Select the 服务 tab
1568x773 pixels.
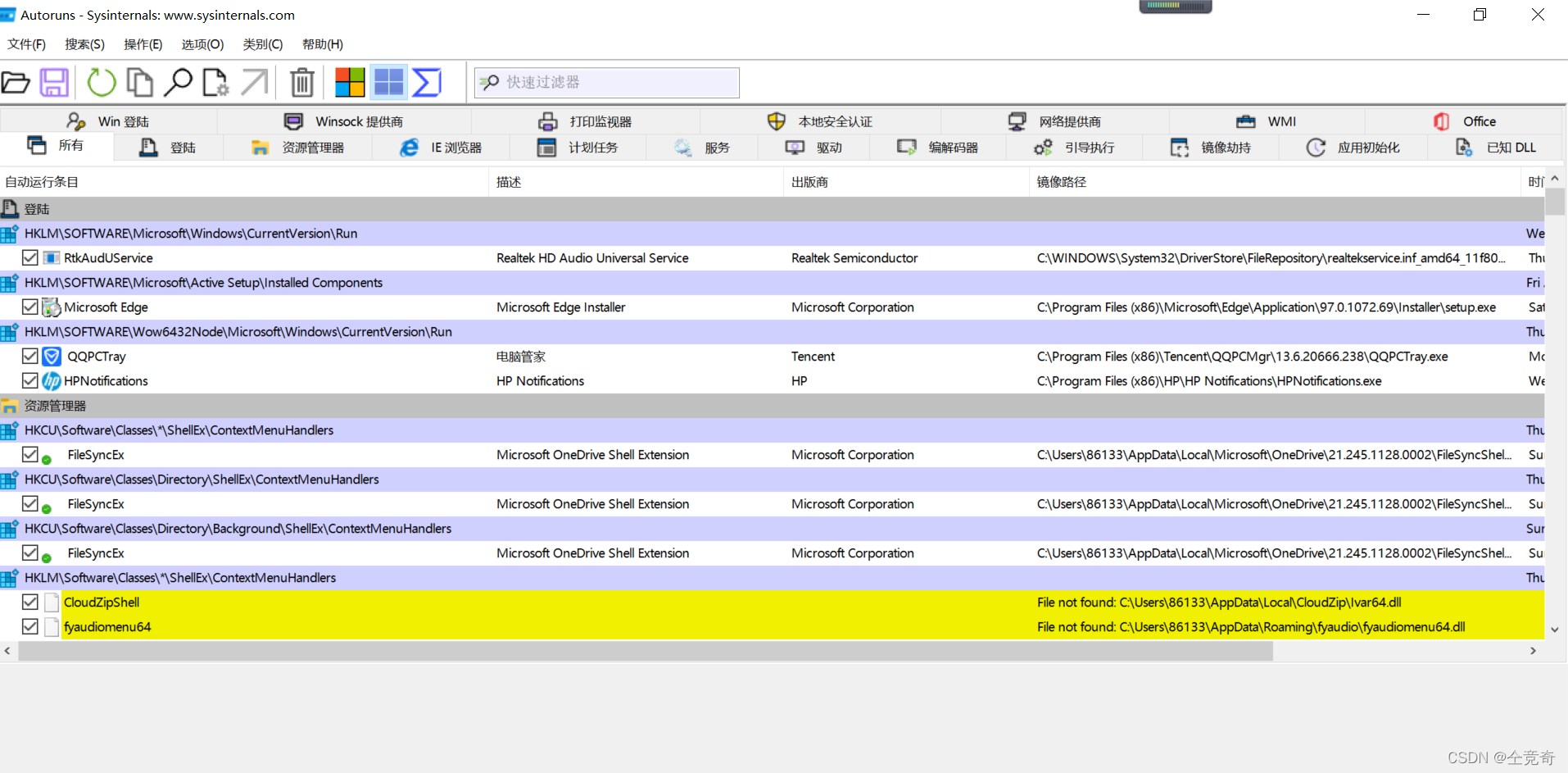703,148
